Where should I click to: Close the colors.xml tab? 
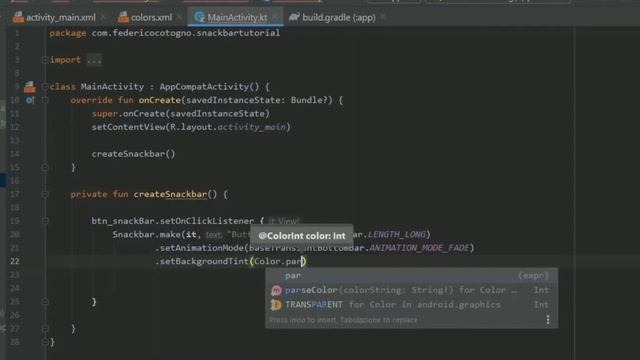(180, 18)
